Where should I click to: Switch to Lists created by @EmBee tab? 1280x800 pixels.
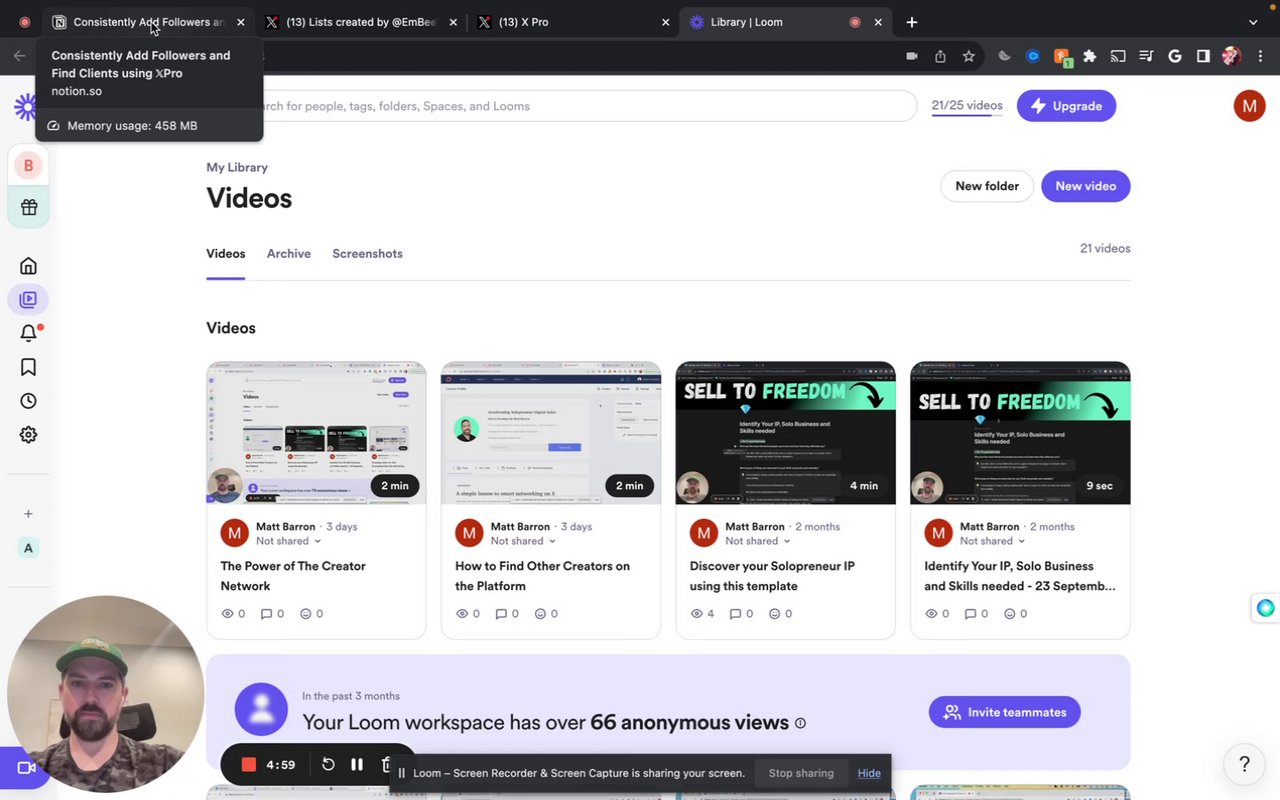pyautogui.click(x=361, y=22)
